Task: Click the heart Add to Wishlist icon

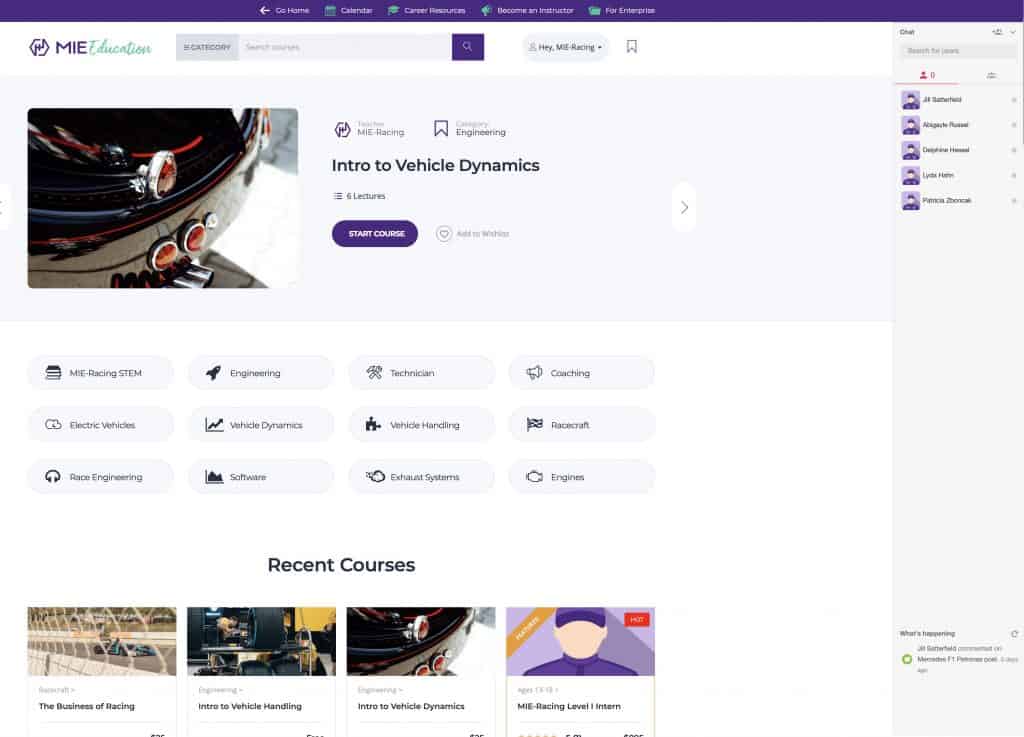Action: pyautogui.click(x=444, y=234)
